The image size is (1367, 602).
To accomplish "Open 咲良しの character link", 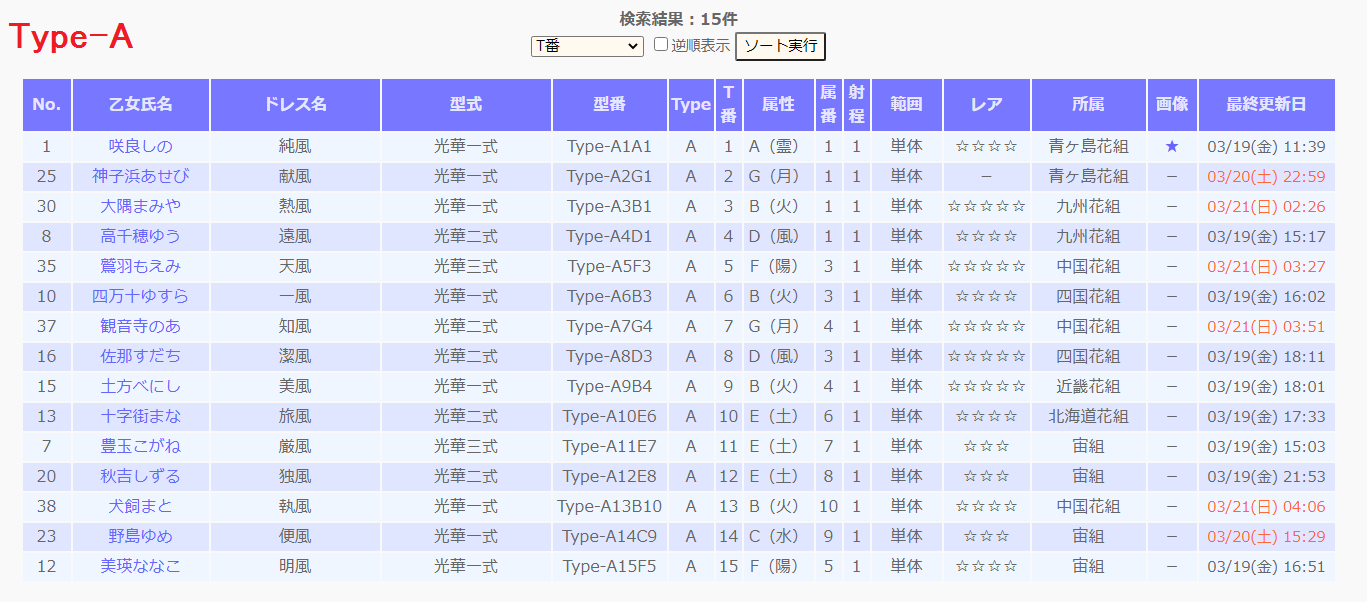I will 141,147.
